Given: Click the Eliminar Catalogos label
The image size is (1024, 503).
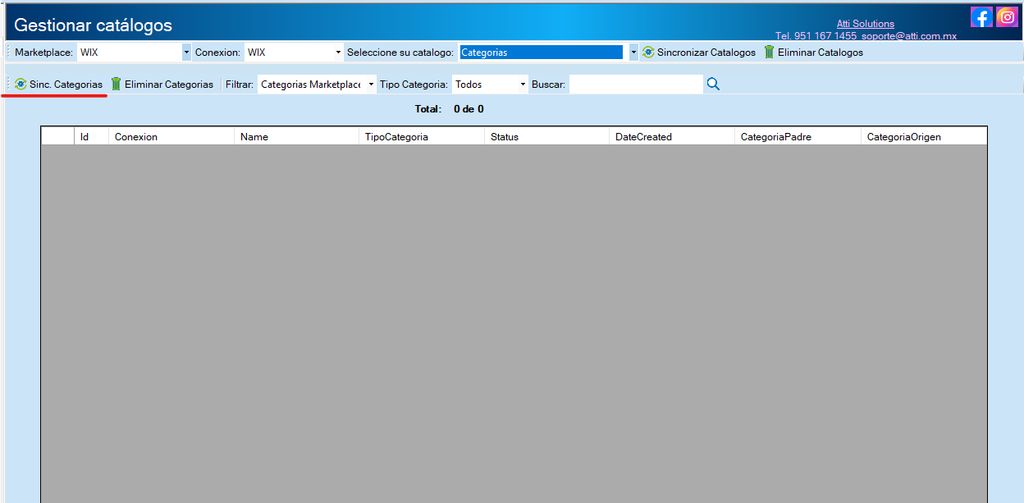Looking at the screenshot, I should pyautogui.click(x=820, y=52).
